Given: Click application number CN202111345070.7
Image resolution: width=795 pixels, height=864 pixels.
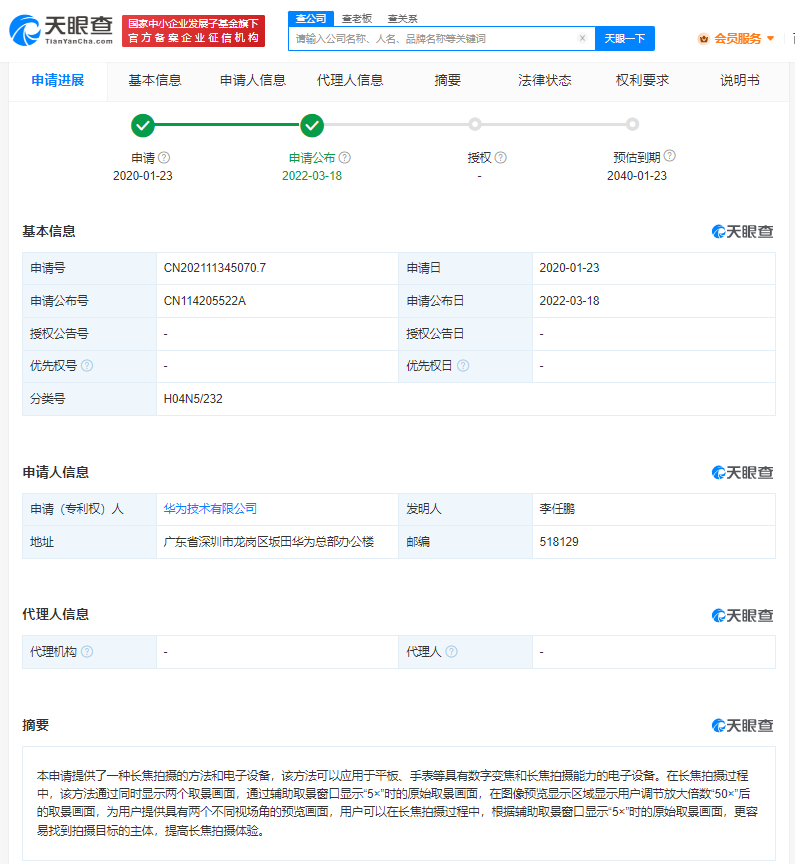Looking at the screenshot, I should click(x=215, y=268).
